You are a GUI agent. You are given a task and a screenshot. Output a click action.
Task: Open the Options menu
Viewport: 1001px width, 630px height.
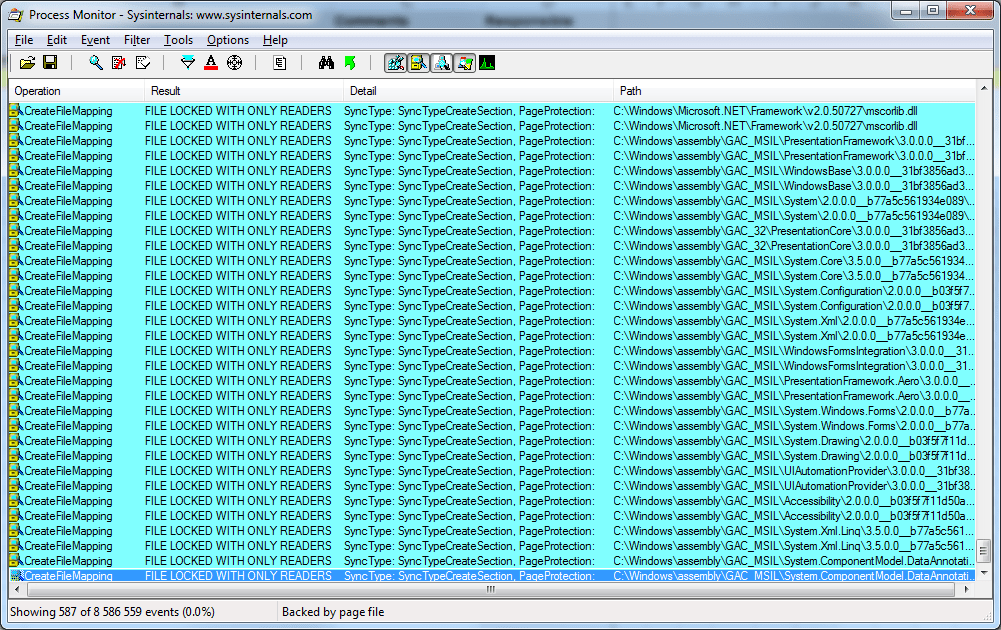click(x=227, y=40)
